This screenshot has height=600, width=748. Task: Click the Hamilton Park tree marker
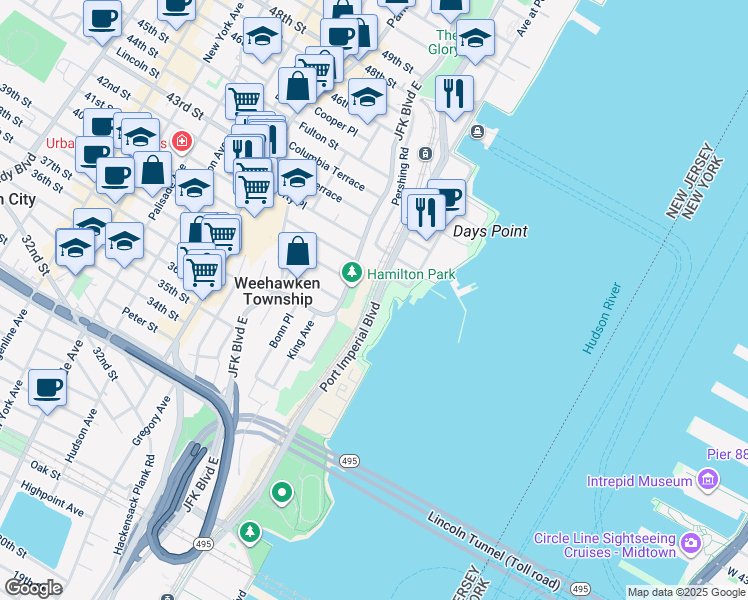pyautogui.click(x=352, y=273)
